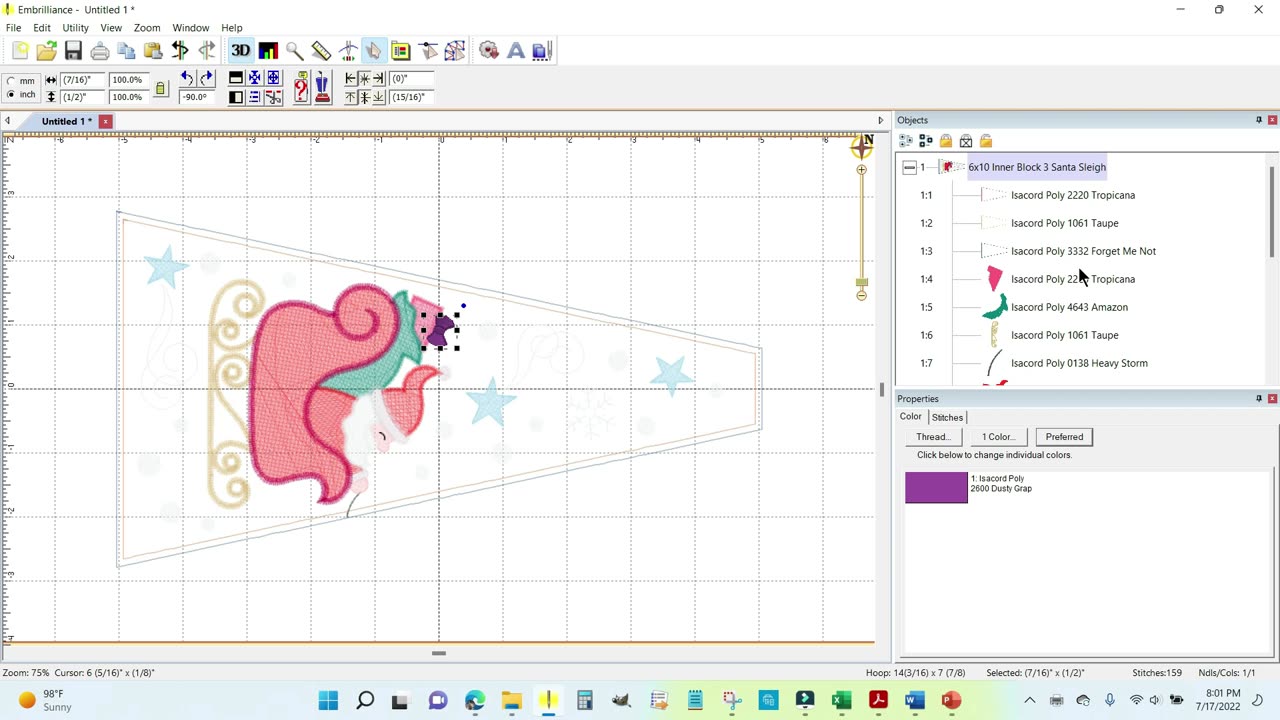Center selection in hoop icon

[273, 78]
